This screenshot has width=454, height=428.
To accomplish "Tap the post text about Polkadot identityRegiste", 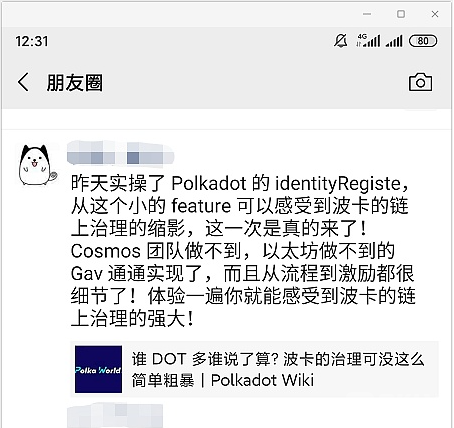I will tap(243, 251).
